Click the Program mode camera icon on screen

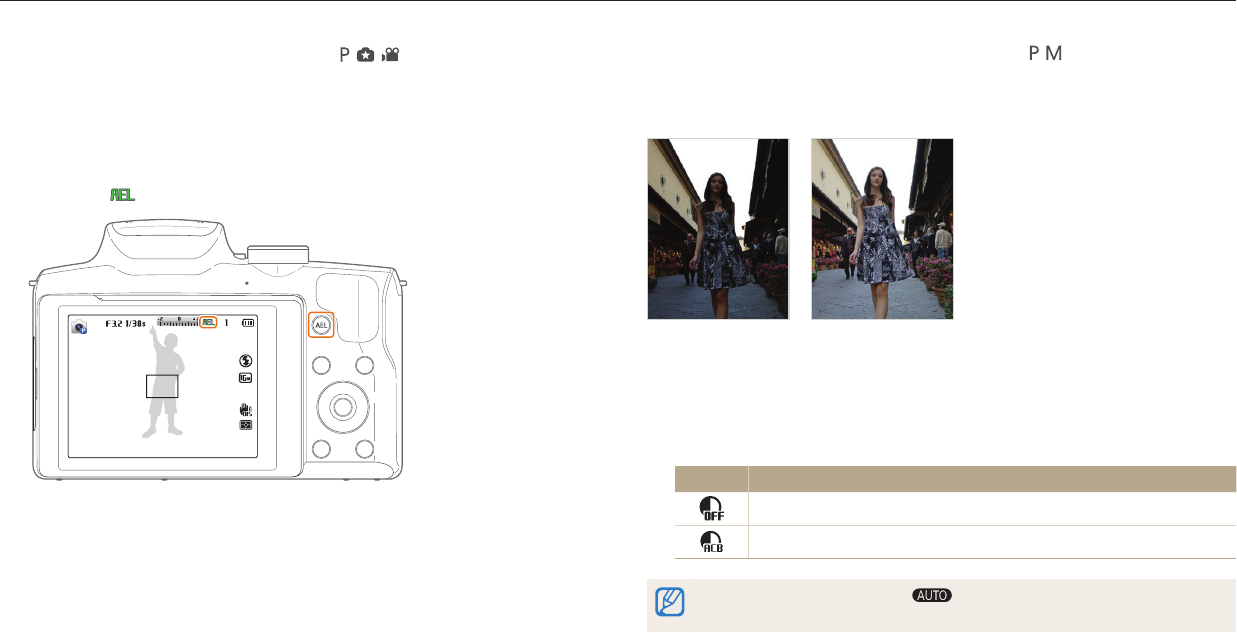pyautogui.click(x=80, y=326)
